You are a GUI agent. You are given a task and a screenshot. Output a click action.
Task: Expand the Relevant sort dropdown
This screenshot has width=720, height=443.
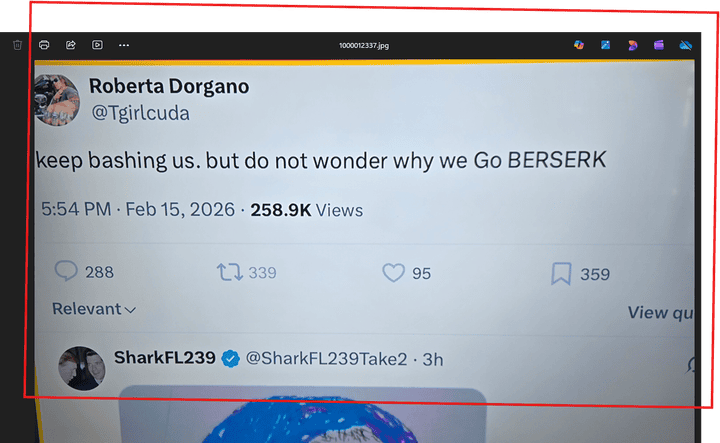coord(94,309)
